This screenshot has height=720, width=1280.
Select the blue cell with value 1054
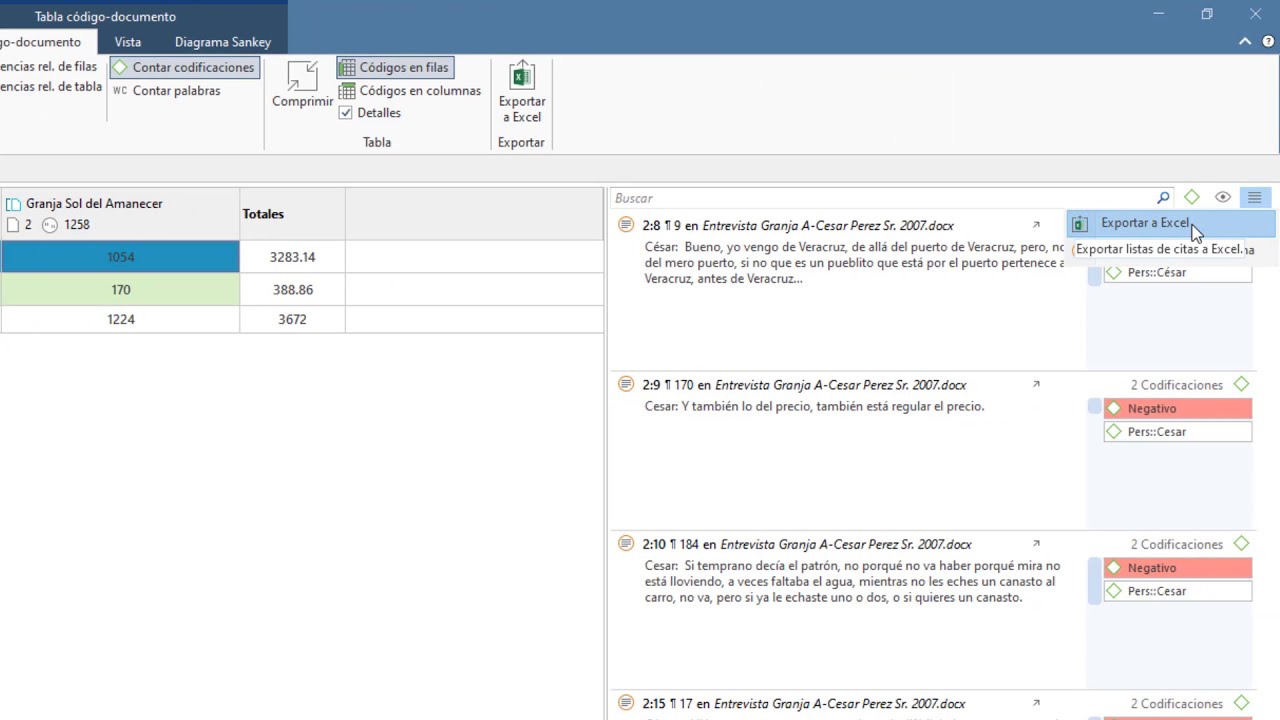tap(120, 257)
